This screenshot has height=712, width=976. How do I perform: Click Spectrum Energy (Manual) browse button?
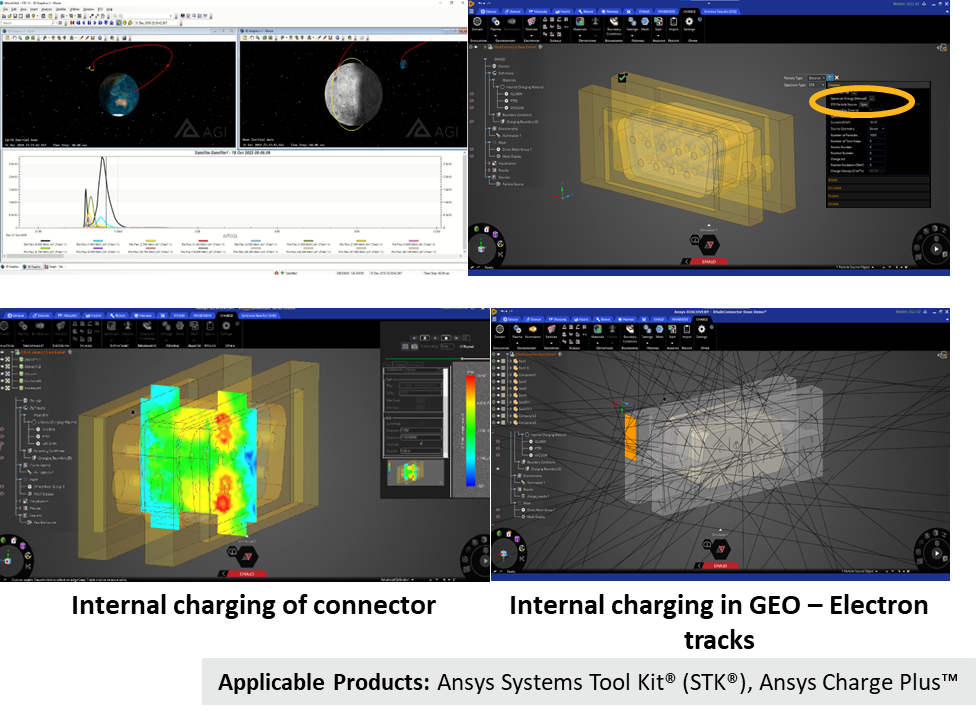click(x=872, y=99)
